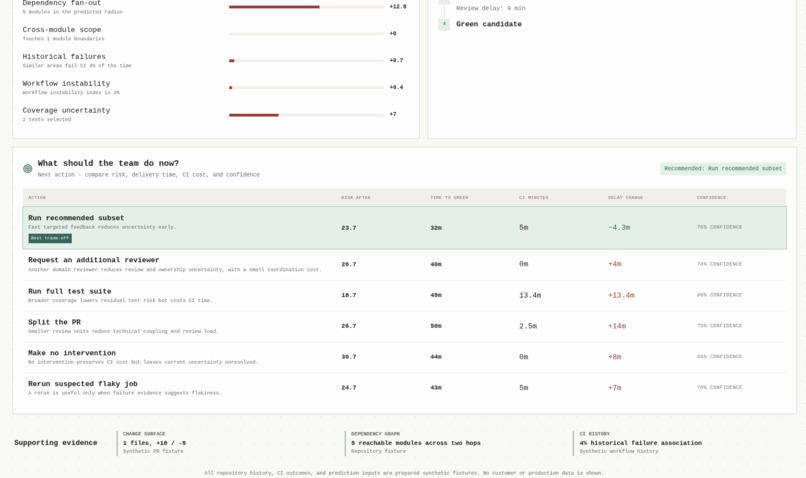Select 'Run full test suite' action

pos(404,296)
